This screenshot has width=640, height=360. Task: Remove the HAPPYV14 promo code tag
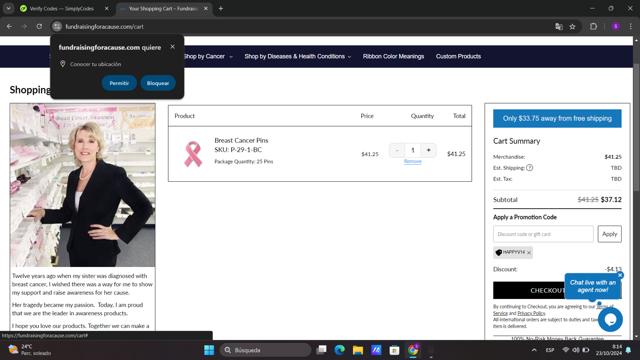(529, 253)
